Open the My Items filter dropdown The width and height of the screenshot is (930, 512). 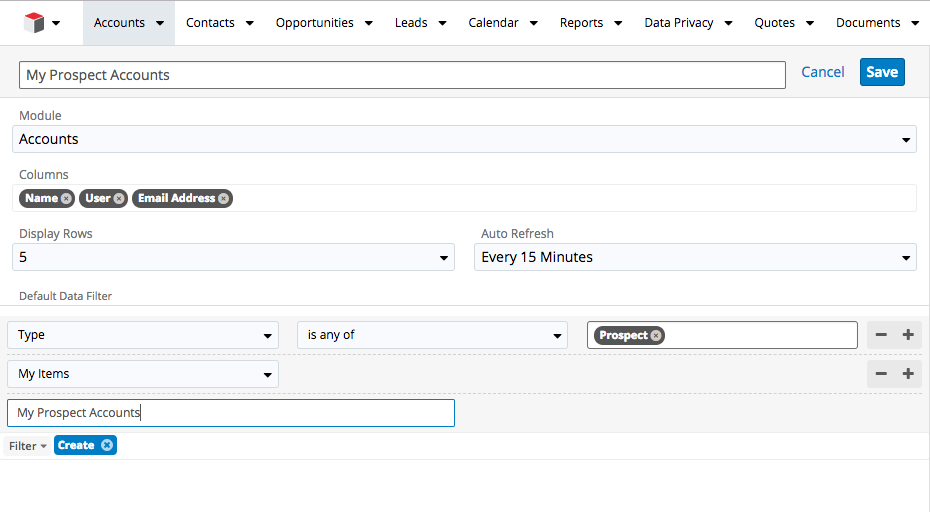point(143,374)
